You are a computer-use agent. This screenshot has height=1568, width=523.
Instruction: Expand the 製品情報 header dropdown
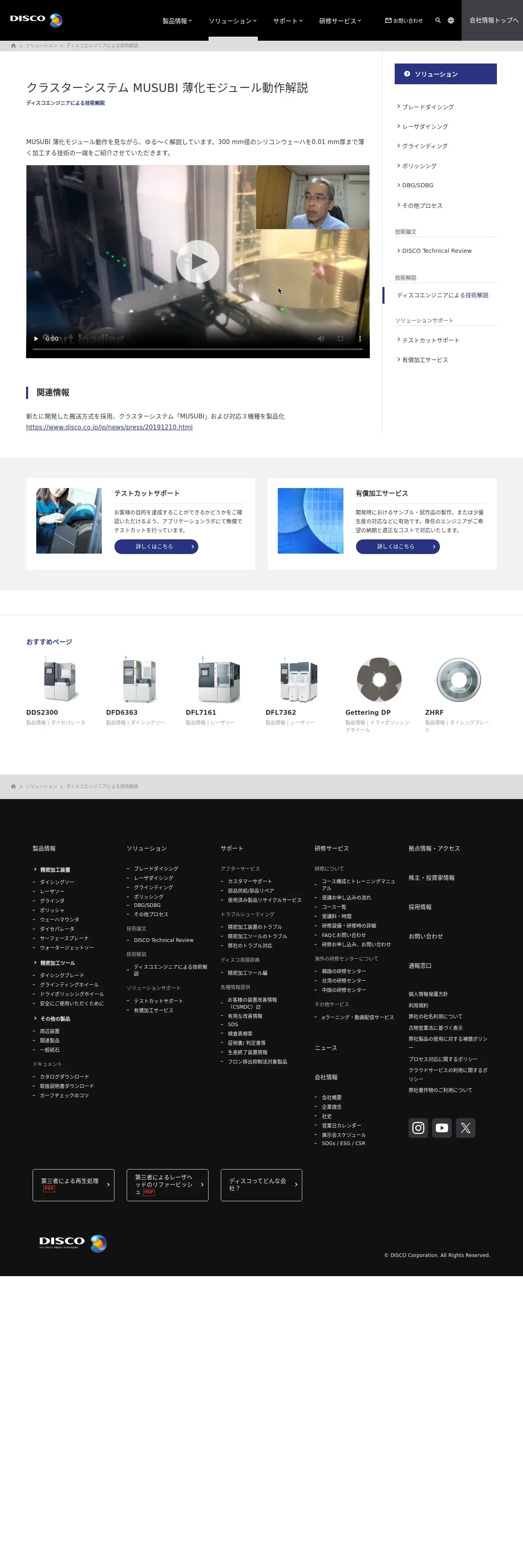177,21
